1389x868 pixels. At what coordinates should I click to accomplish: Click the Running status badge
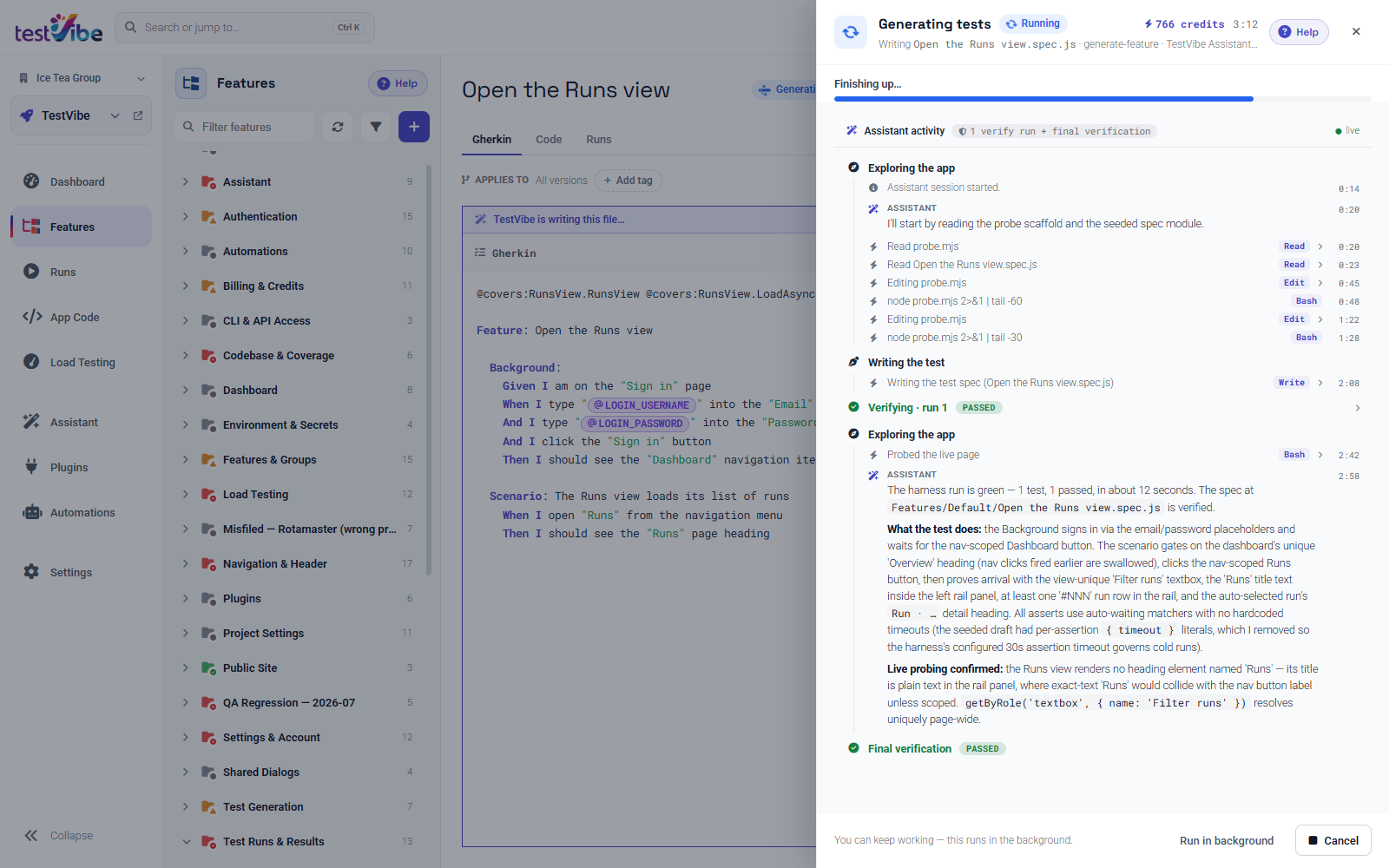tap(1033, 23)
